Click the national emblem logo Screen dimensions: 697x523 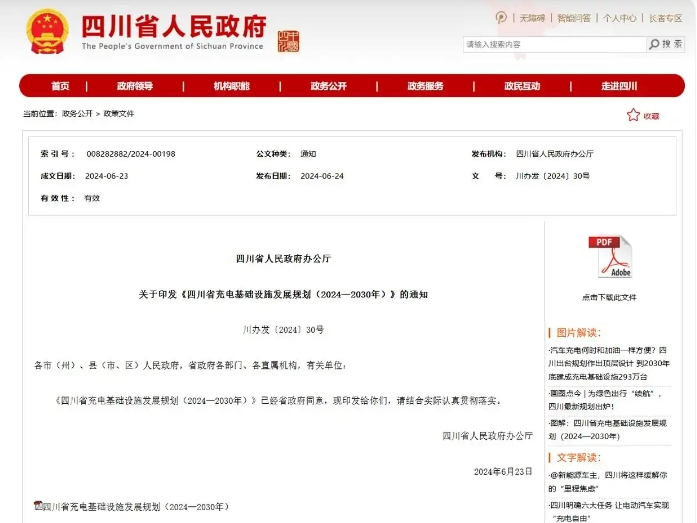click(47, 30)
